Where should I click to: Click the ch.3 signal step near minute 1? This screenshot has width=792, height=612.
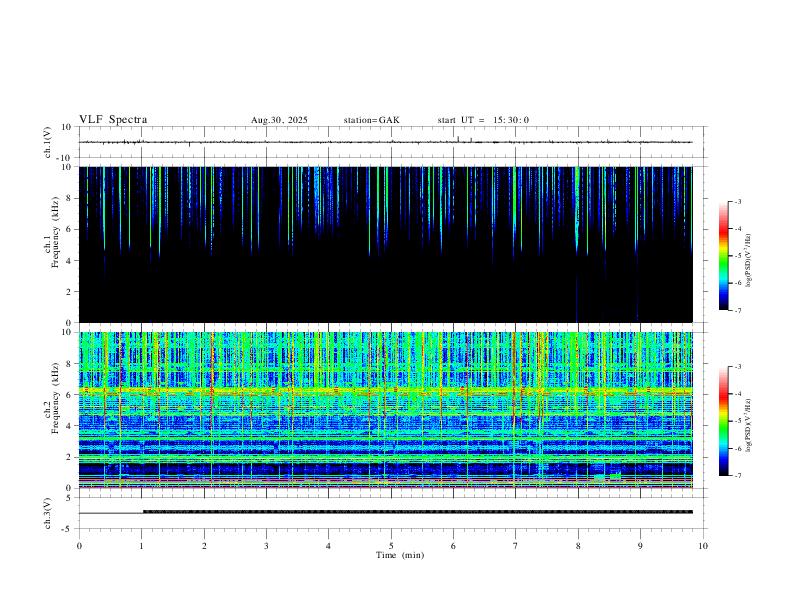(143, 512)
